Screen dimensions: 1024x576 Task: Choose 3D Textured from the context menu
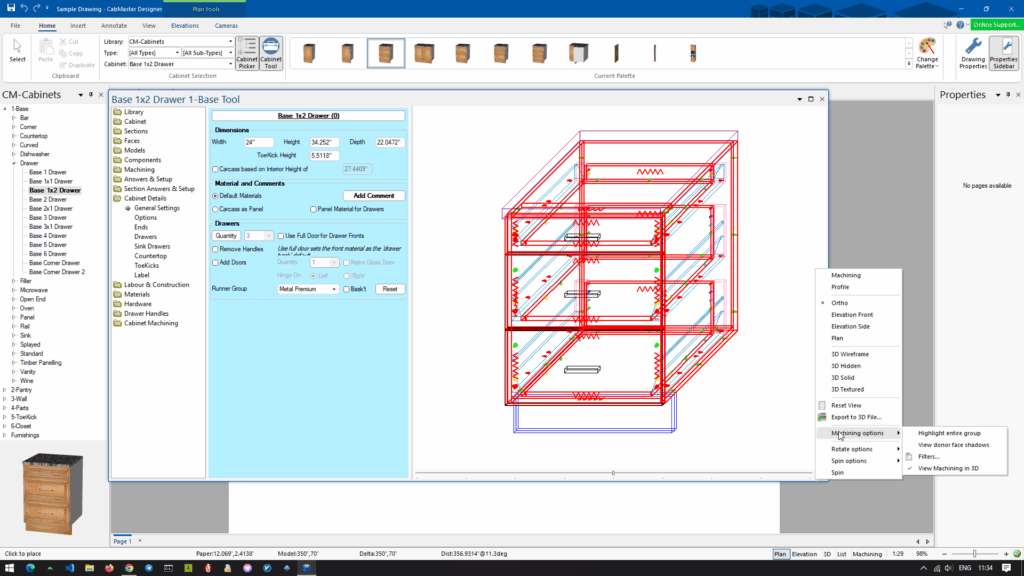click(x=847, y=389)
